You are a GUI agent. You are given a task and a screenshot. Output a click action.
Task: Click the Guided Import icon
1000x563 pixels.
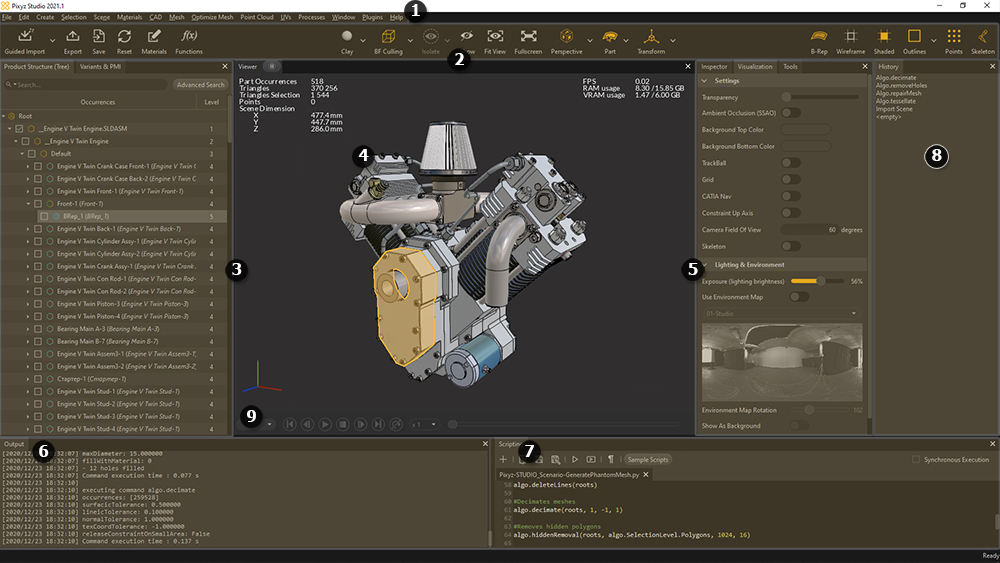27,36
